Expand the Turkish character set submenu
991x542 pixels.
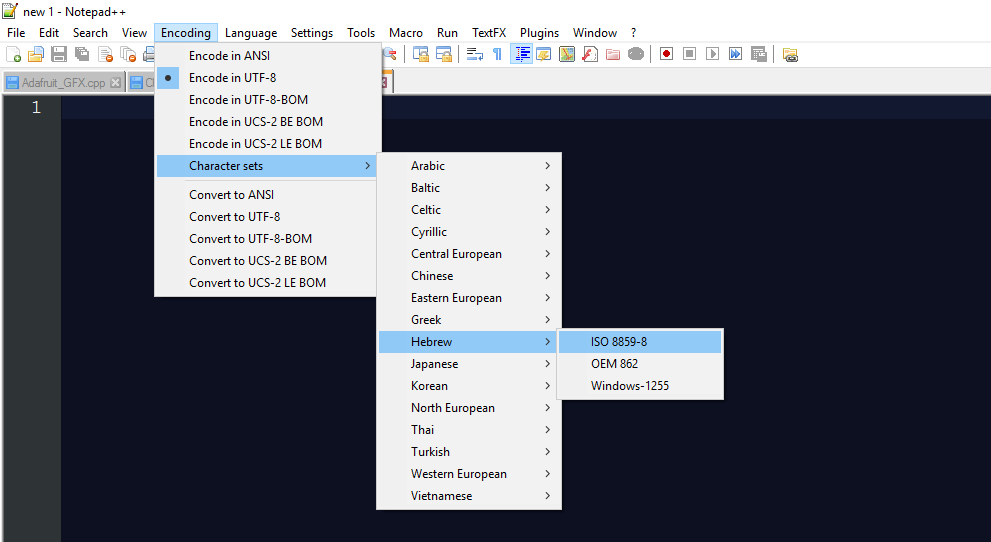coord(469,452)
